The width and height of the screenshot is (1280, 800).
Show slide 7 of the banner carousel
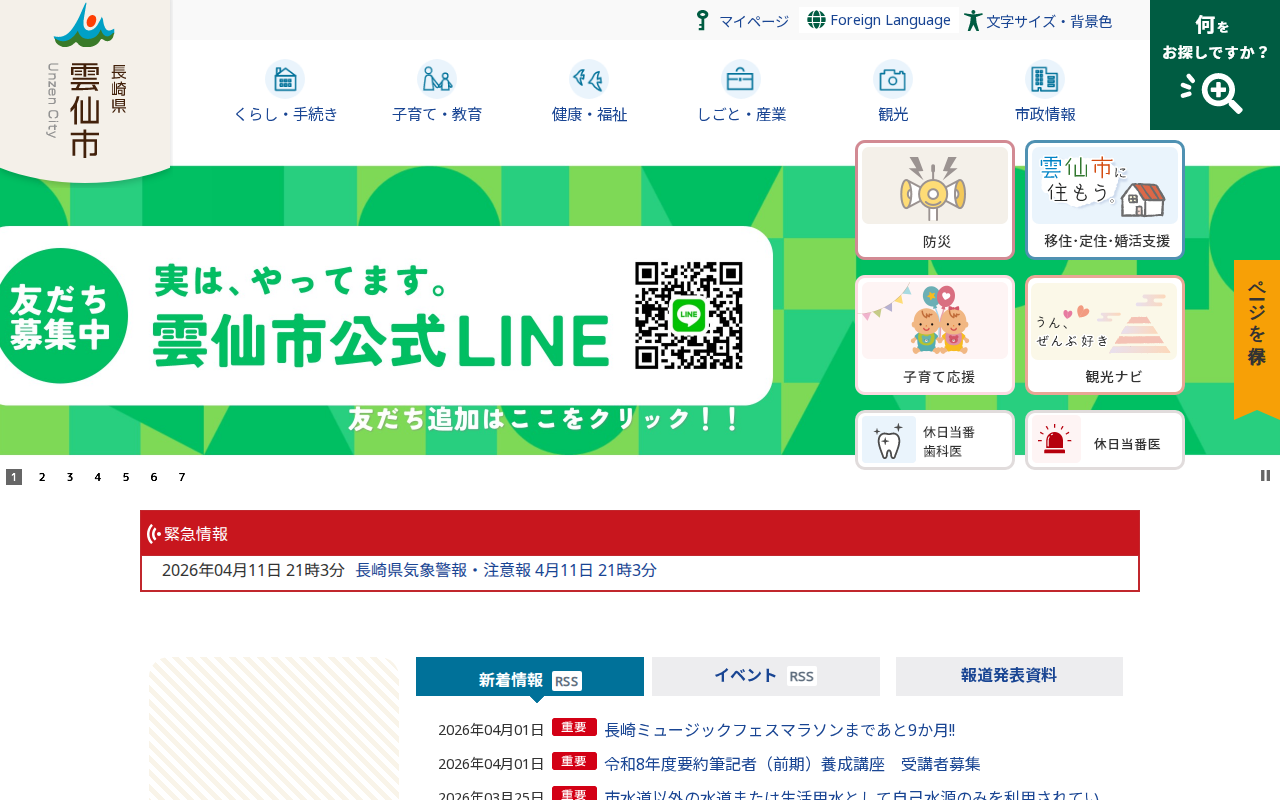182,477
